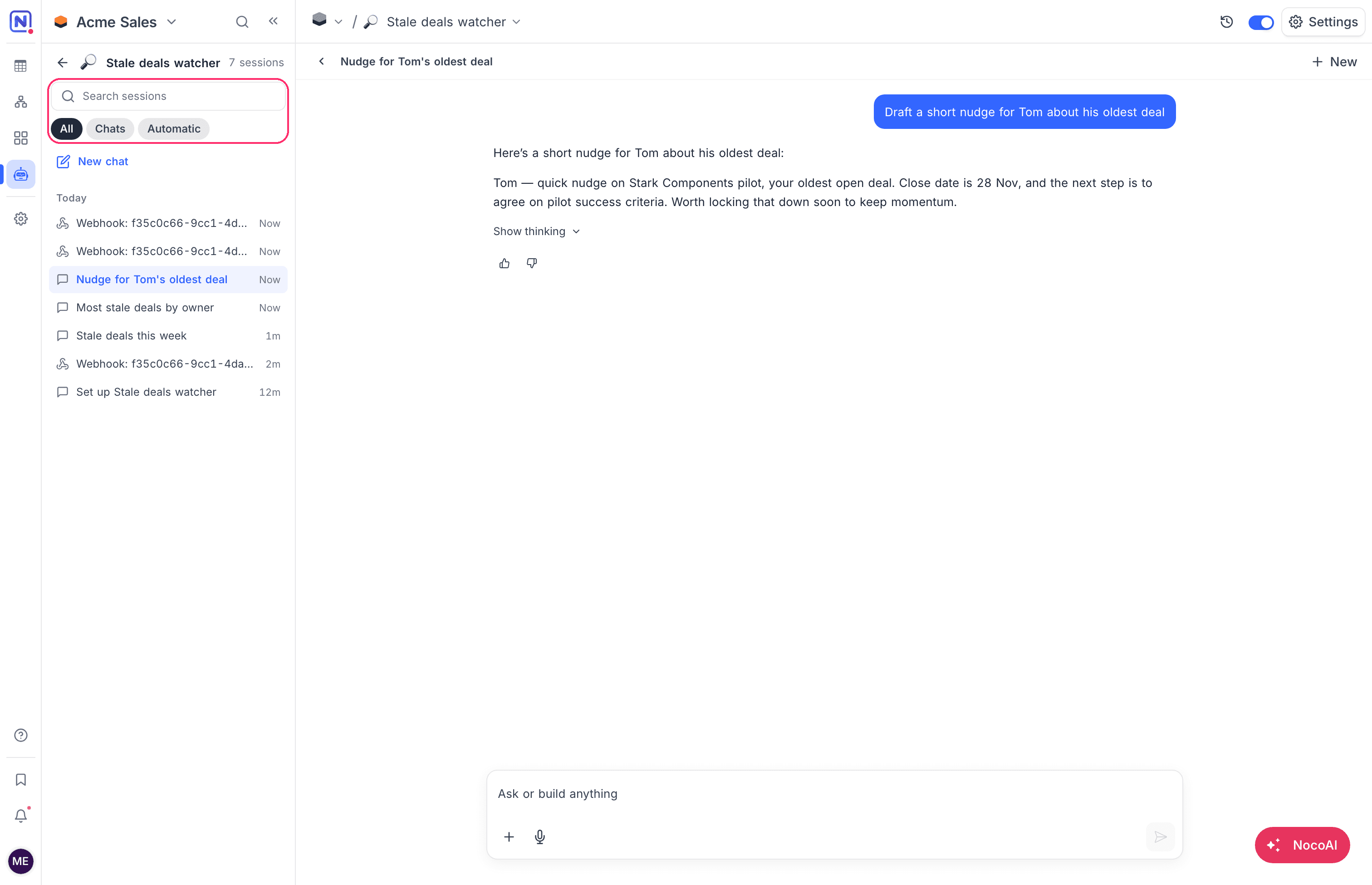Click the Draft a short nudge message bubble
Viewport: 1372px width, 885px height.
point(1024,112)
